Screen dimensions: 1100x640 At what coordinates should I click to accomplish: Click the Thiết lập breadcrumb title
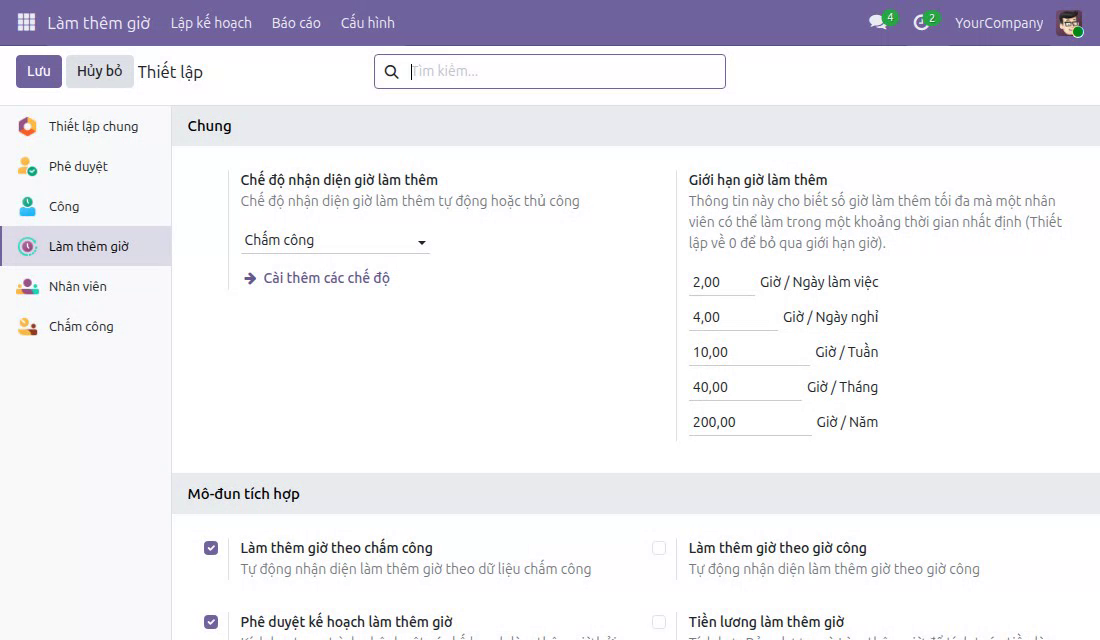click(x=170, y=72)
